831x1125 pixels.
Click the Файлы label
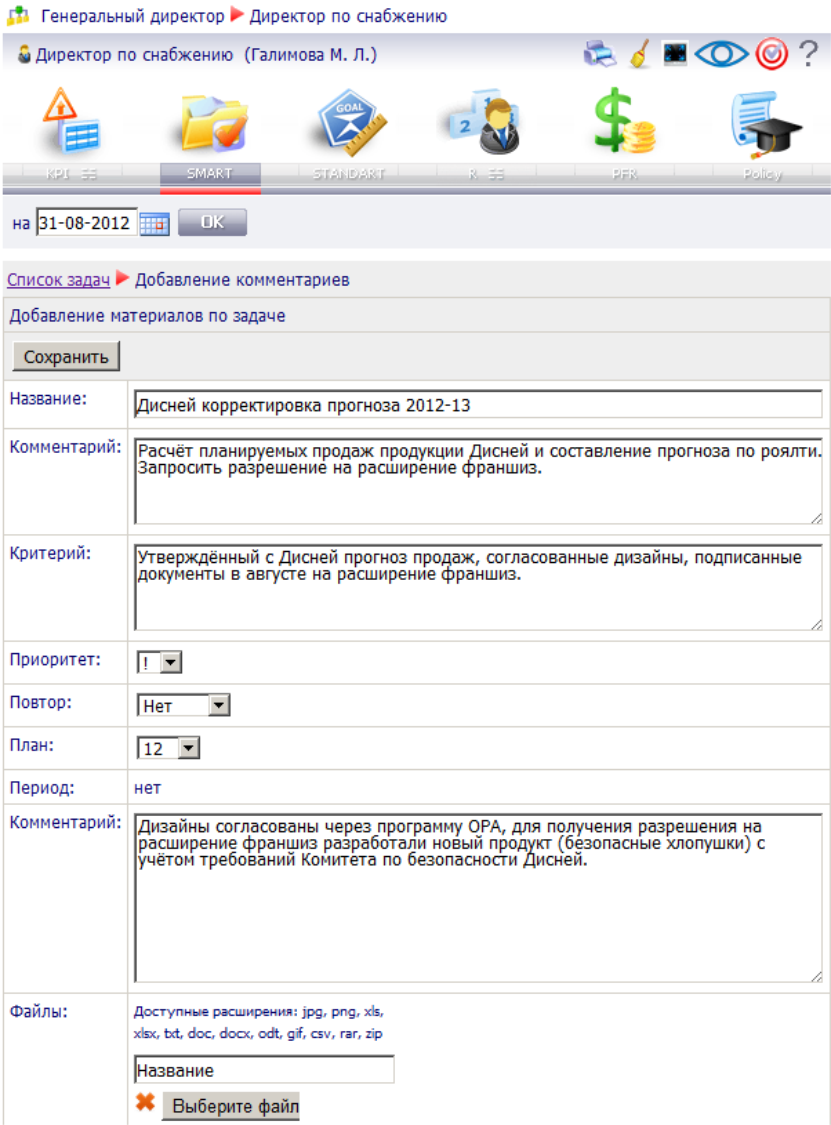tap(39, 1012)
